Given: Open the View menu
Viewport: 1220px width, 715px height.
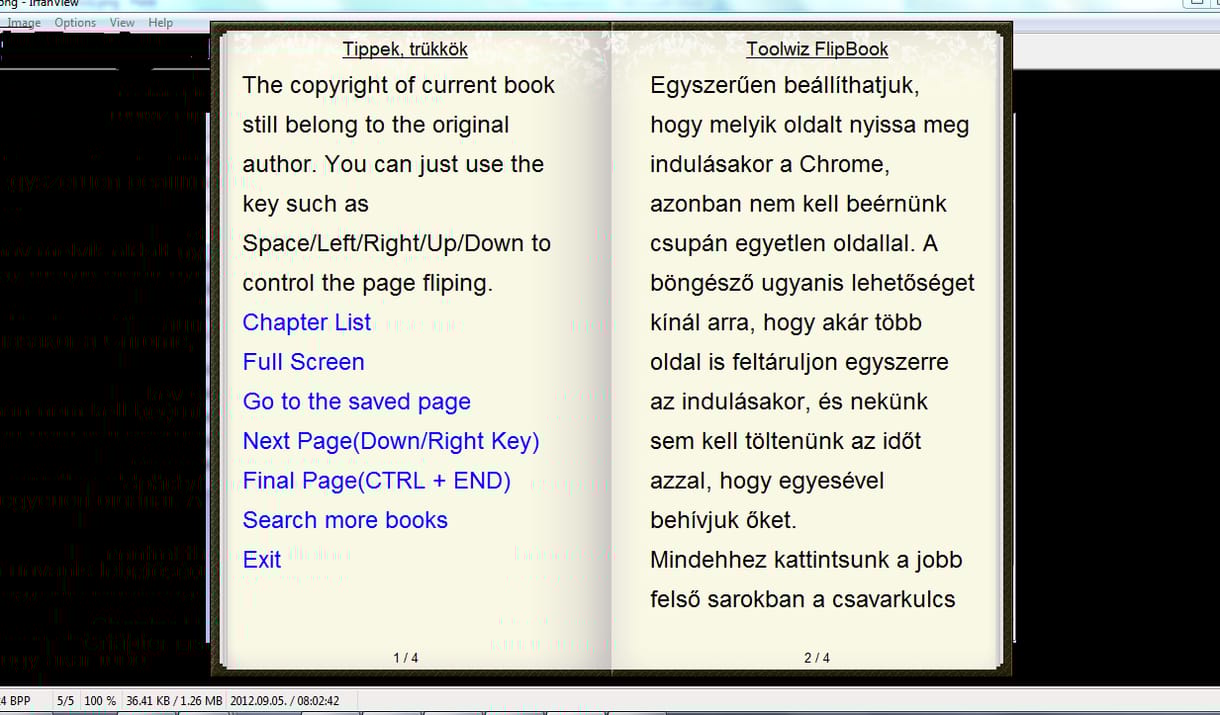Looking at the screenshot, I should 122,22.
